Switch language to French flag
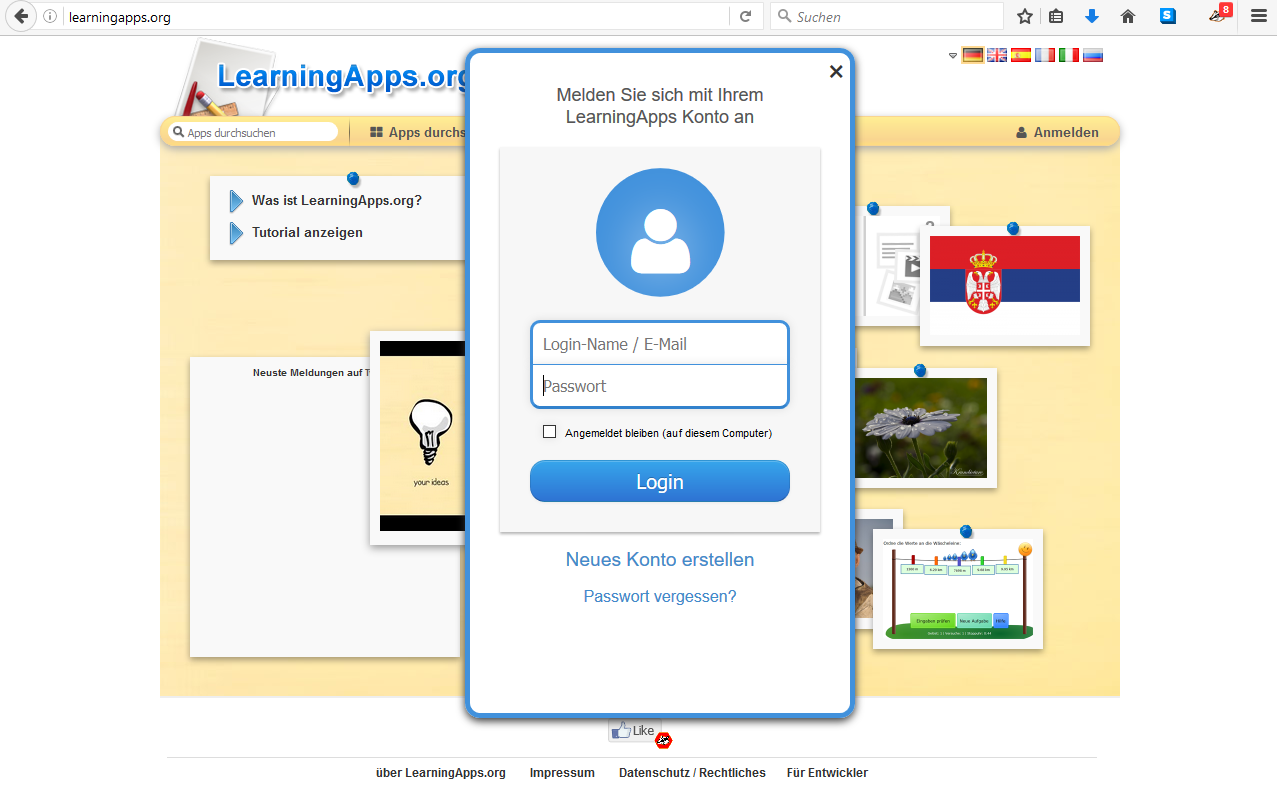The image size is (1277, 804). click(1045, 55)
